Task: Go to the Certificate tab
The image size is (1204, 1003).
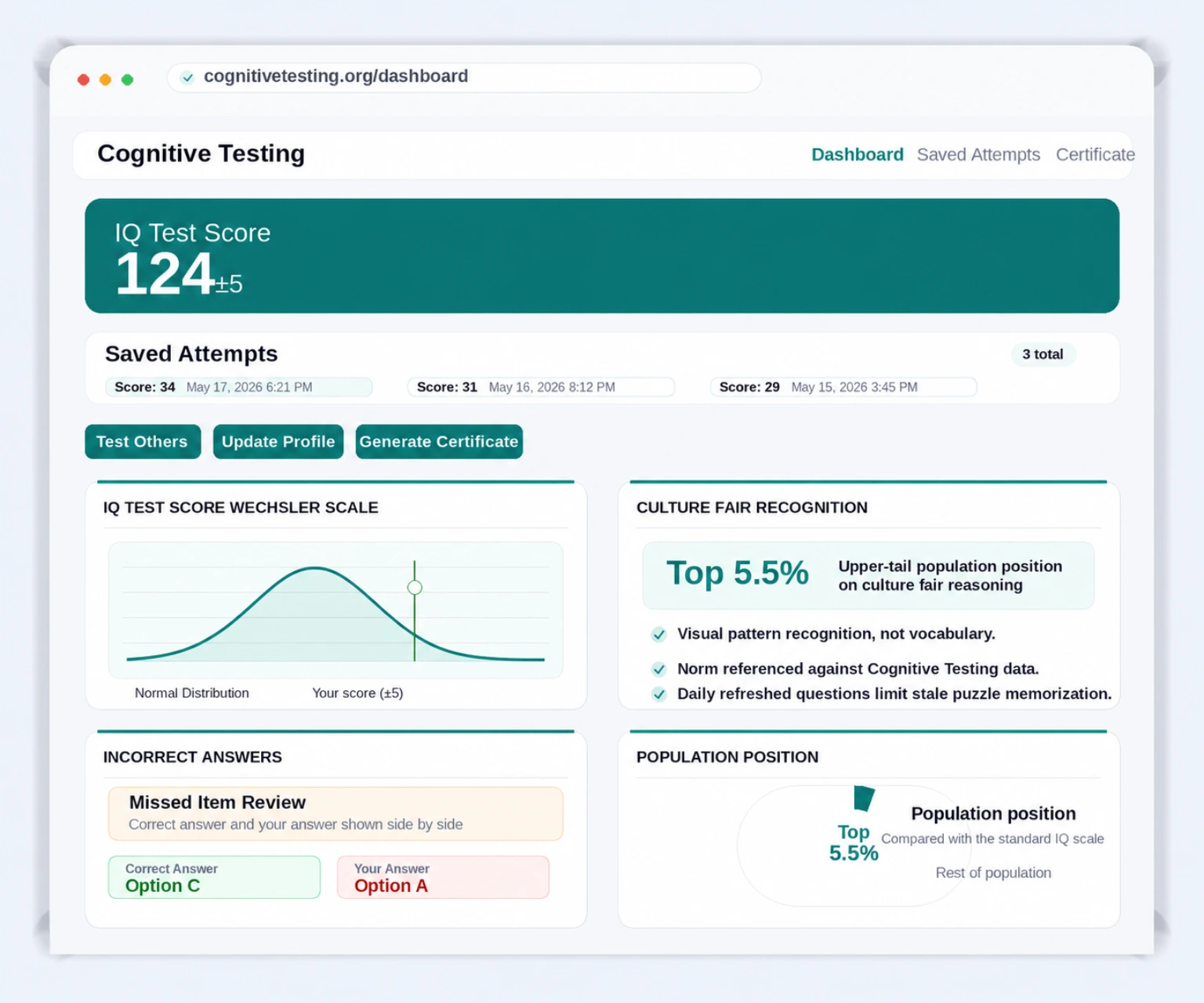Action: pos(1095,154)
